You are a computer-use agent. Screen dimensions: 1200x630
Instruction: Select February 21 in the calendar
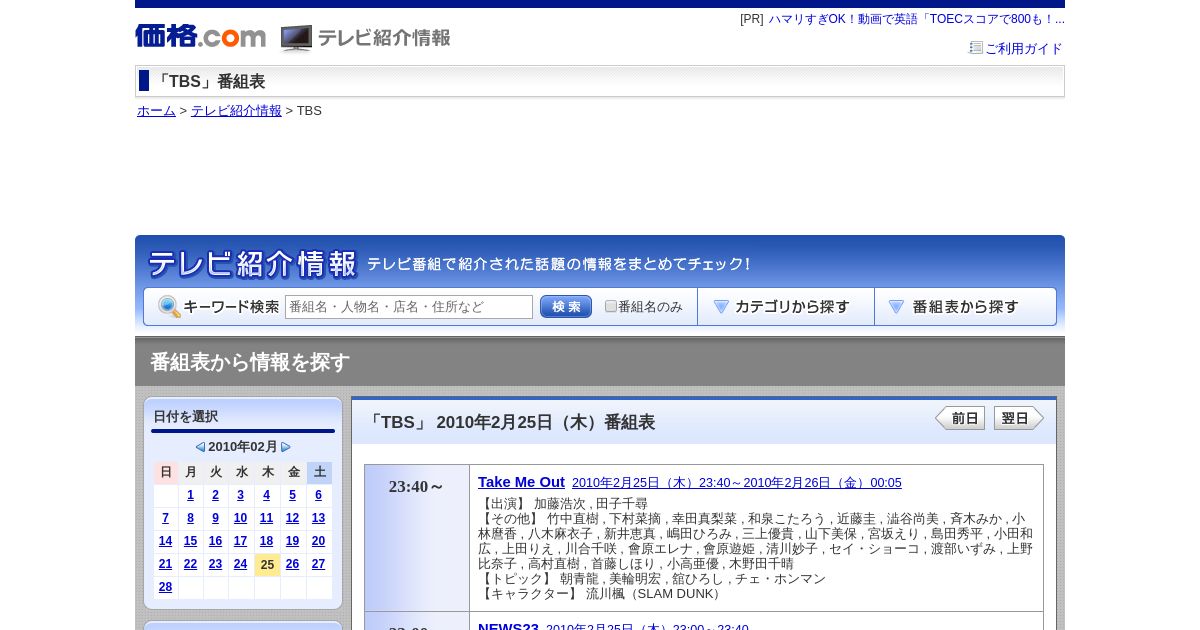165,564
